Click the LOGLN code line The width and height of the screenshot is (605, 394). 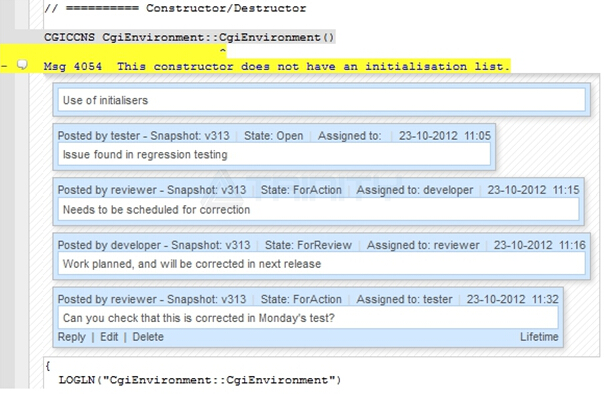click(200, 380)
